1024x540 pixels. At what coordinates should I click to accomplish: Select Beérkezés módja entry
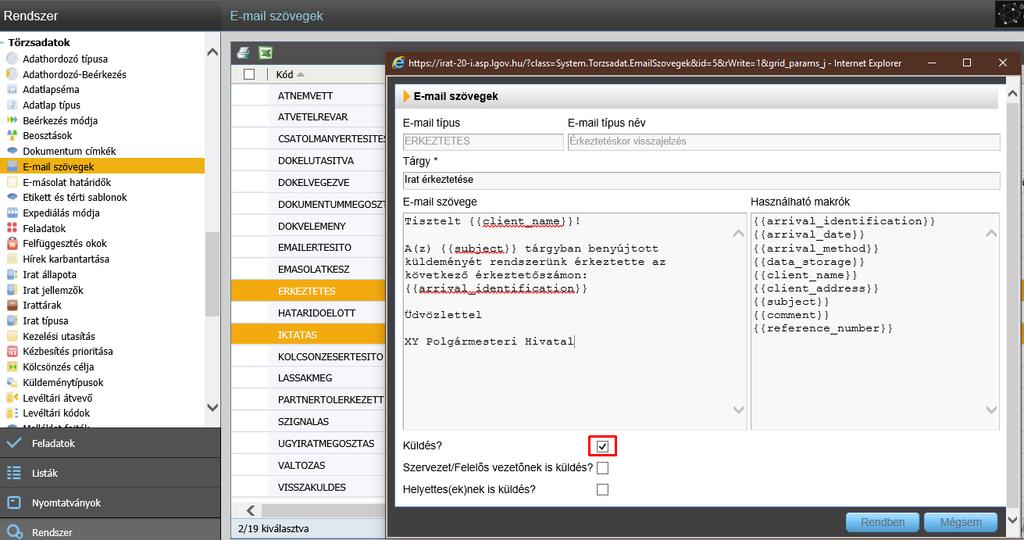tap(60, 121)
